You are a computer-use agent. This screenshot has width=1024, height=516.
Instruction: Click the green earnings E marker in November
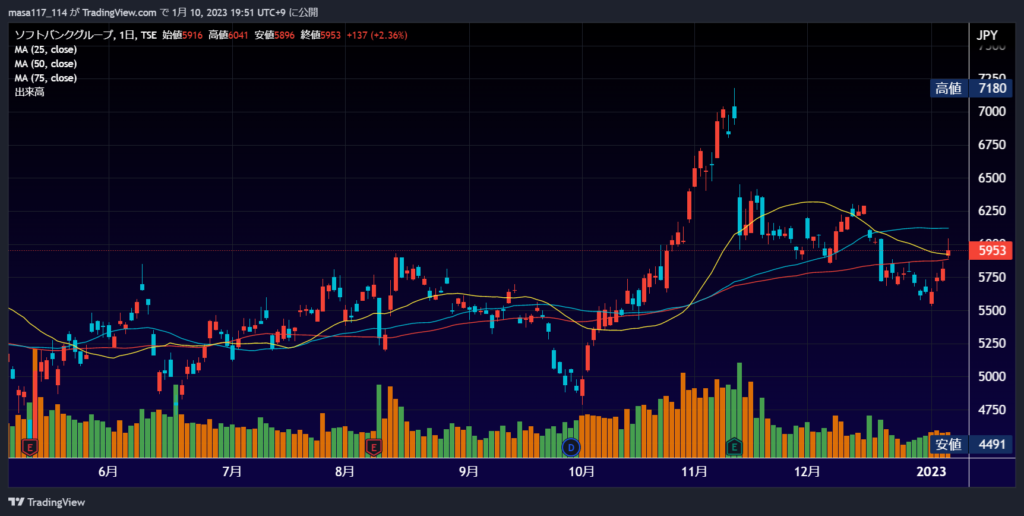click(x=734, y=447)
